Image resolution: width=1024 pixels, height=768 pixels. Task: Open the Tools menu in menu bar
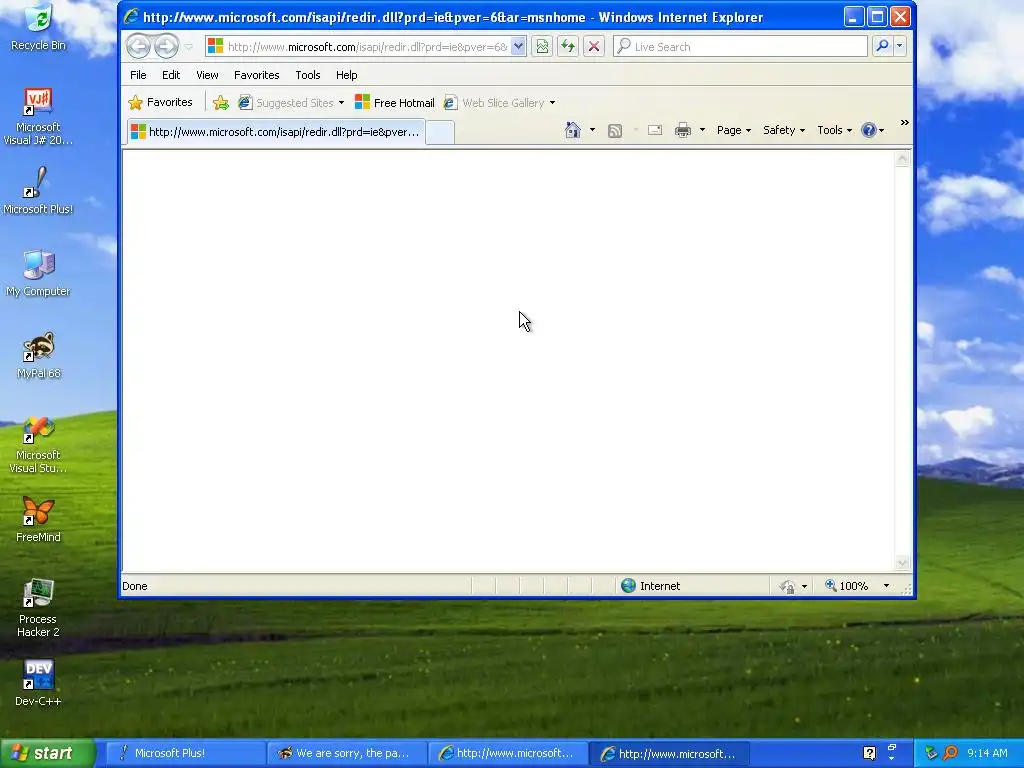click(x=308, y=75)
